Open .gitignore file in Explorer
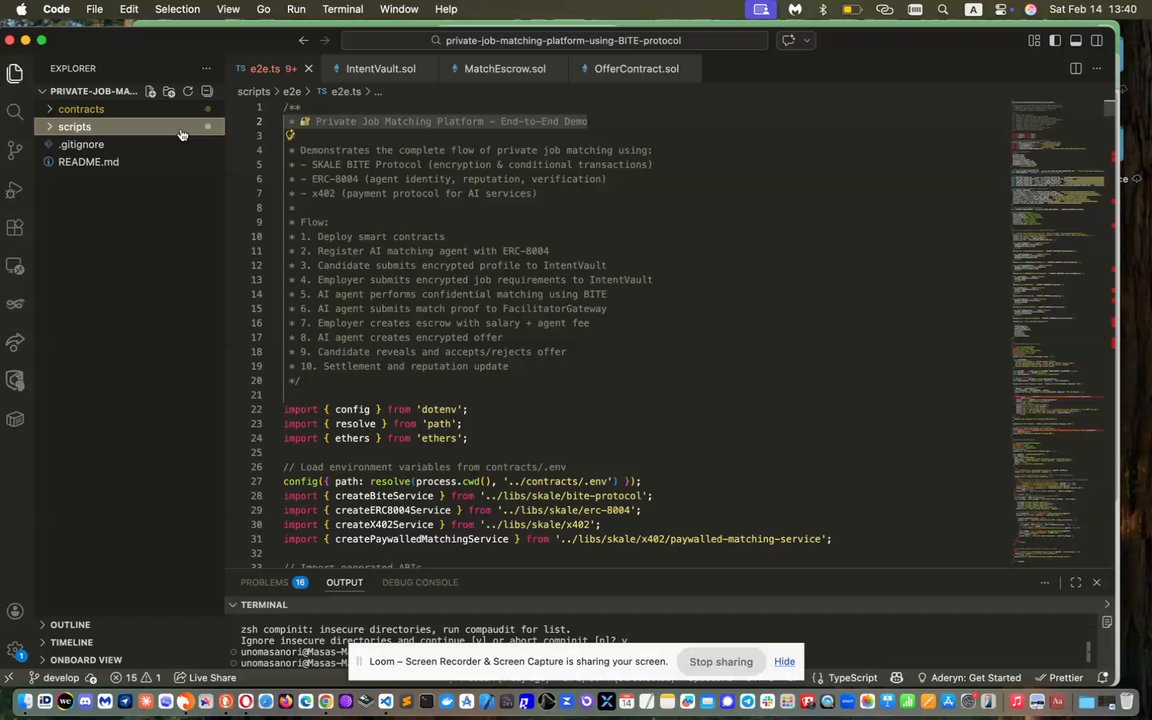 point(129,144)
